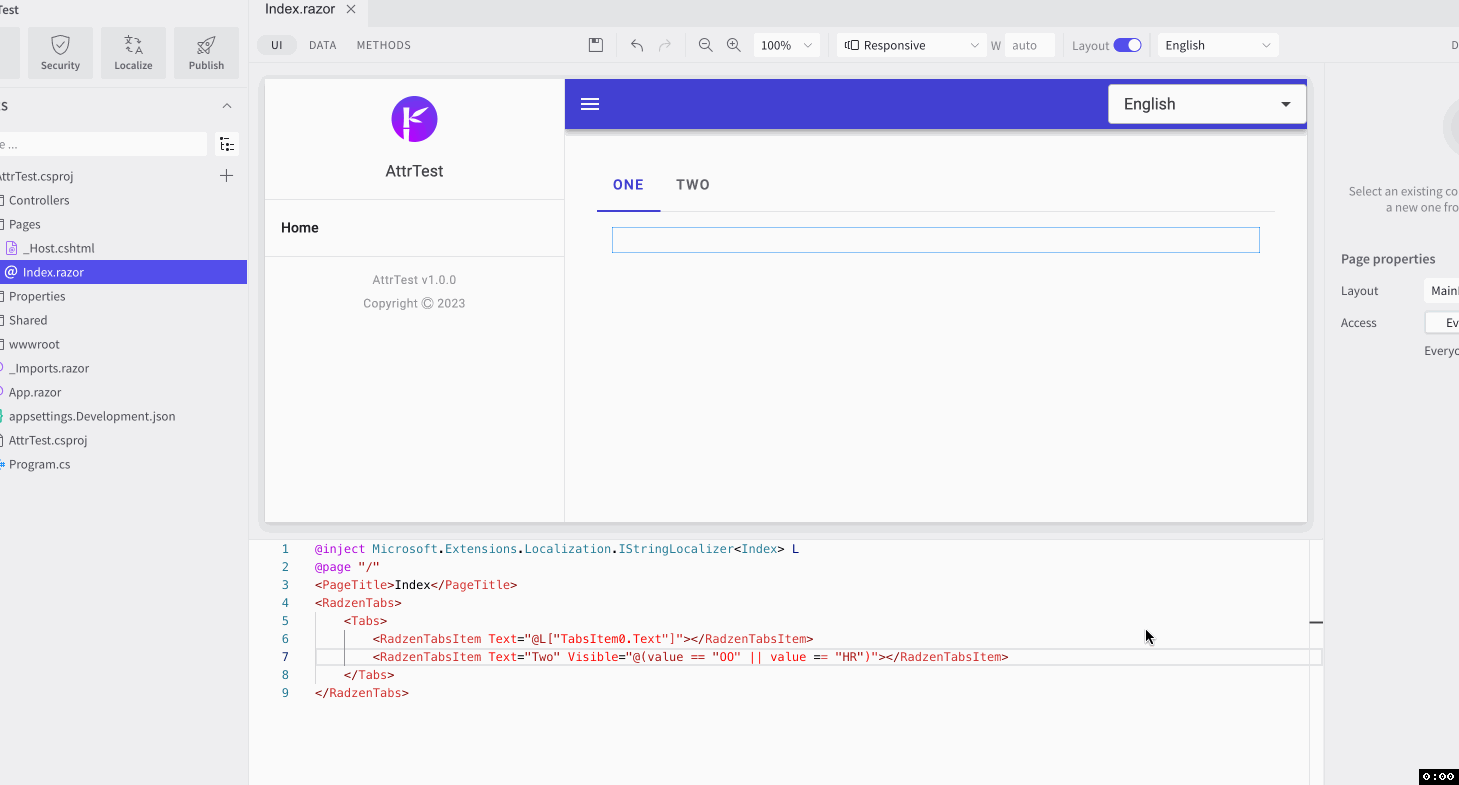Open the English language dropdown in preview header
The image size is (1459, 785).
1207,104
